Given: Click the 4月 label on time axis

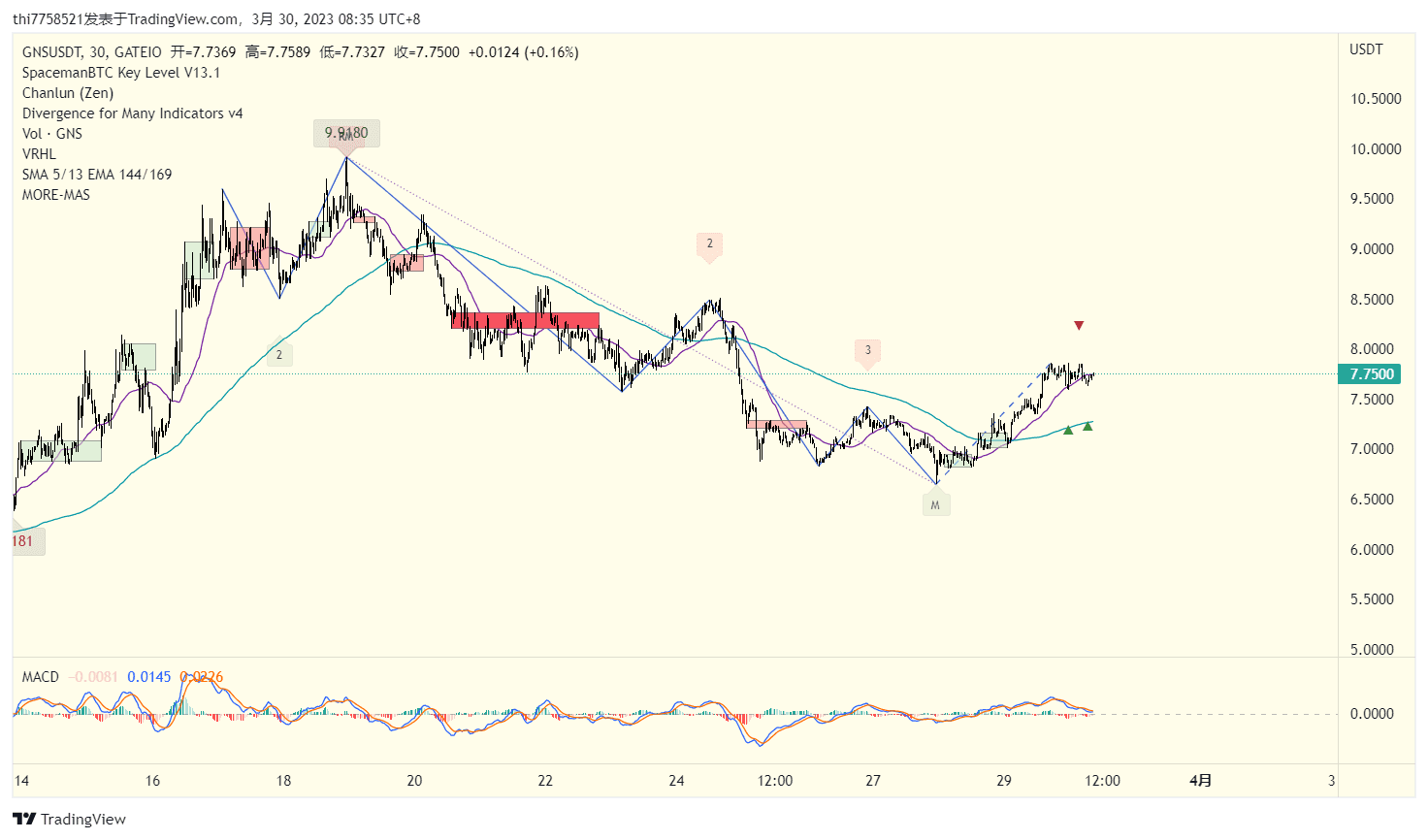Looking at the screenshot, I should (1201, 781).
